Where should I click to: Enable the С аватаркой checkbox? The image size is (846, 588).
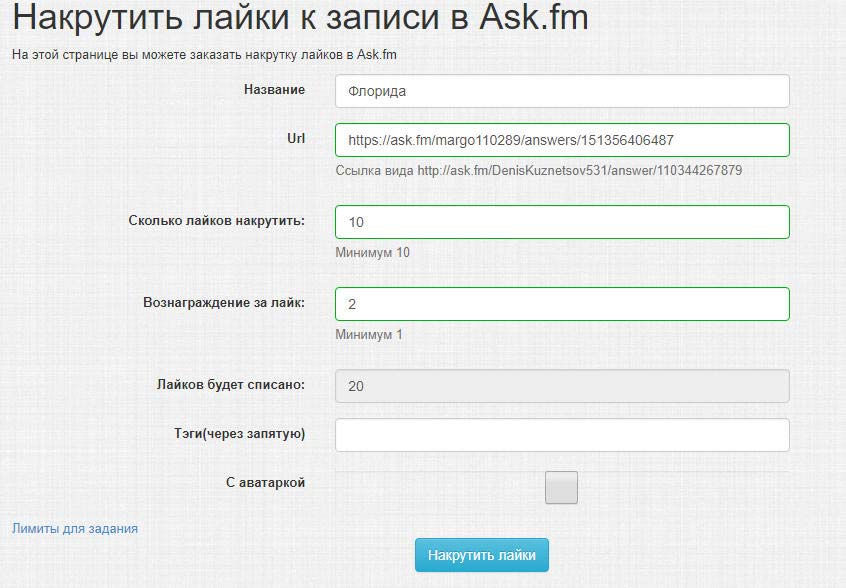pos(561,487)
